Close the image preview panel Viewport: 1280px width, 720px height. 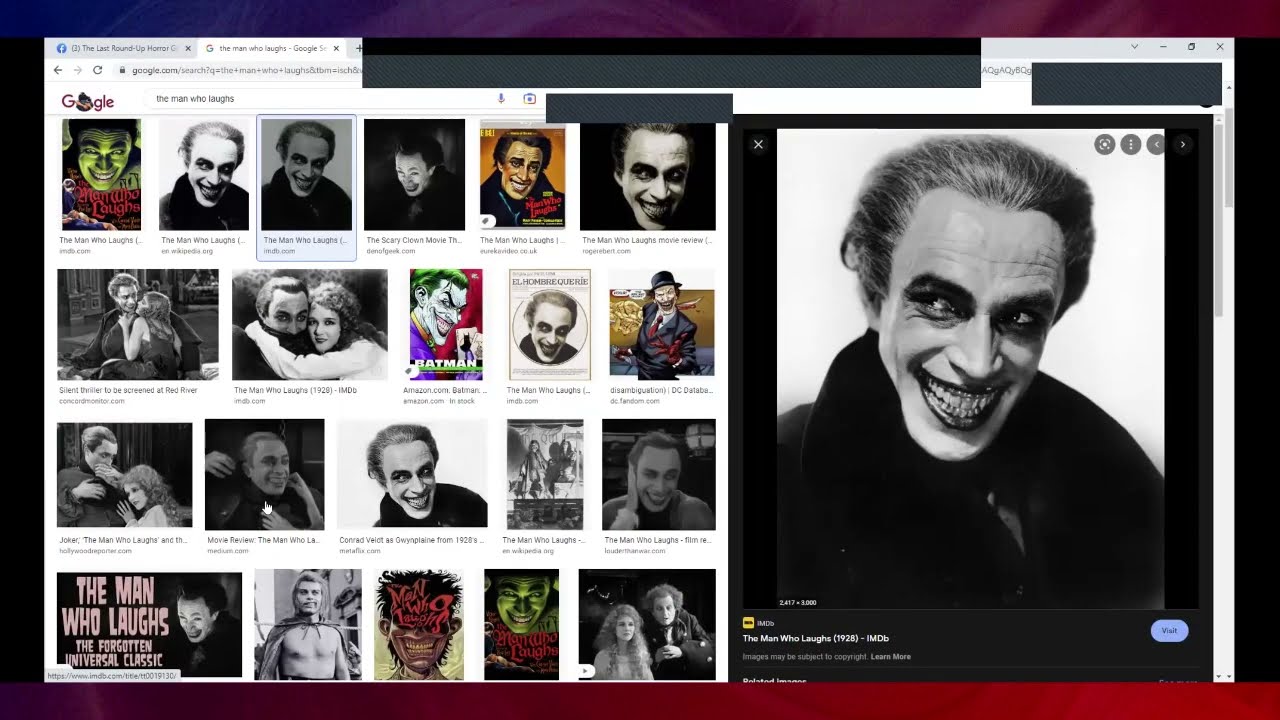(x=758, y=144)
